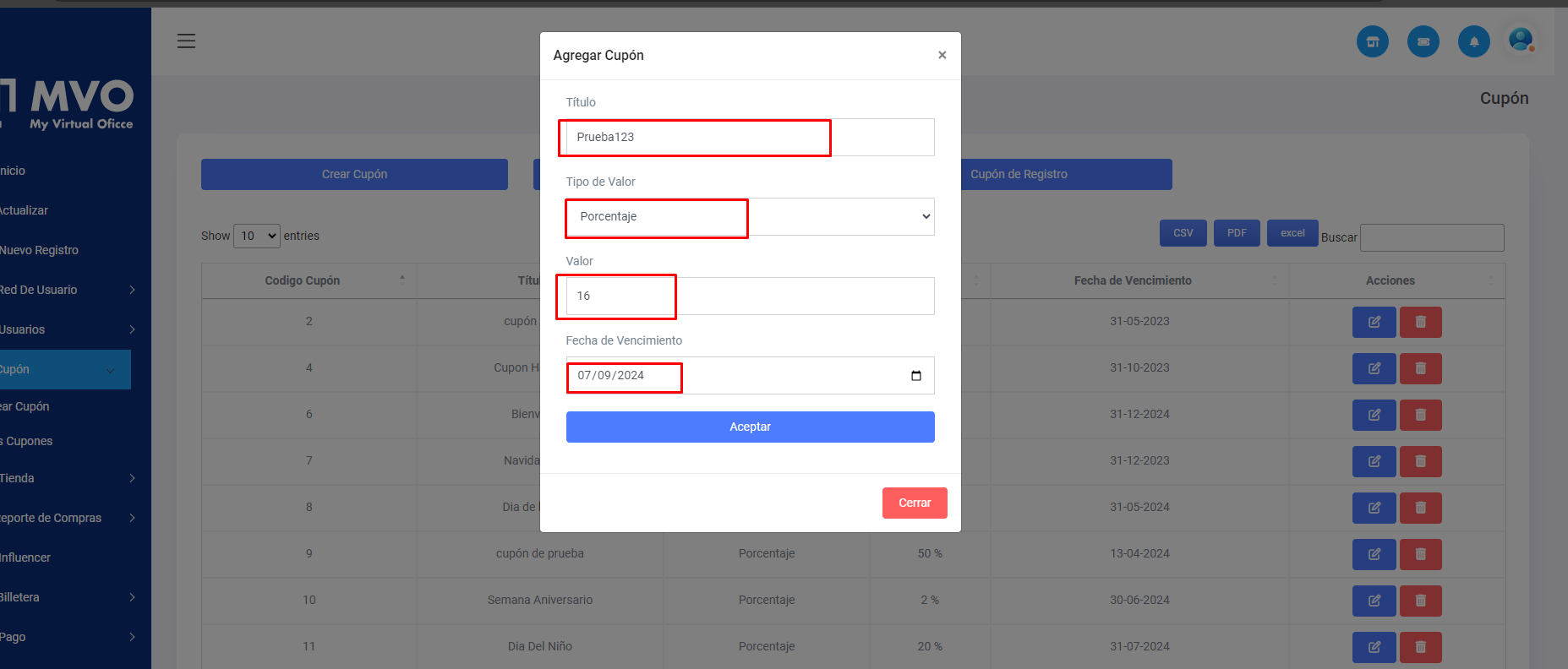
Task: Export the table with PDF button
Action: (x=1237, y=233)
